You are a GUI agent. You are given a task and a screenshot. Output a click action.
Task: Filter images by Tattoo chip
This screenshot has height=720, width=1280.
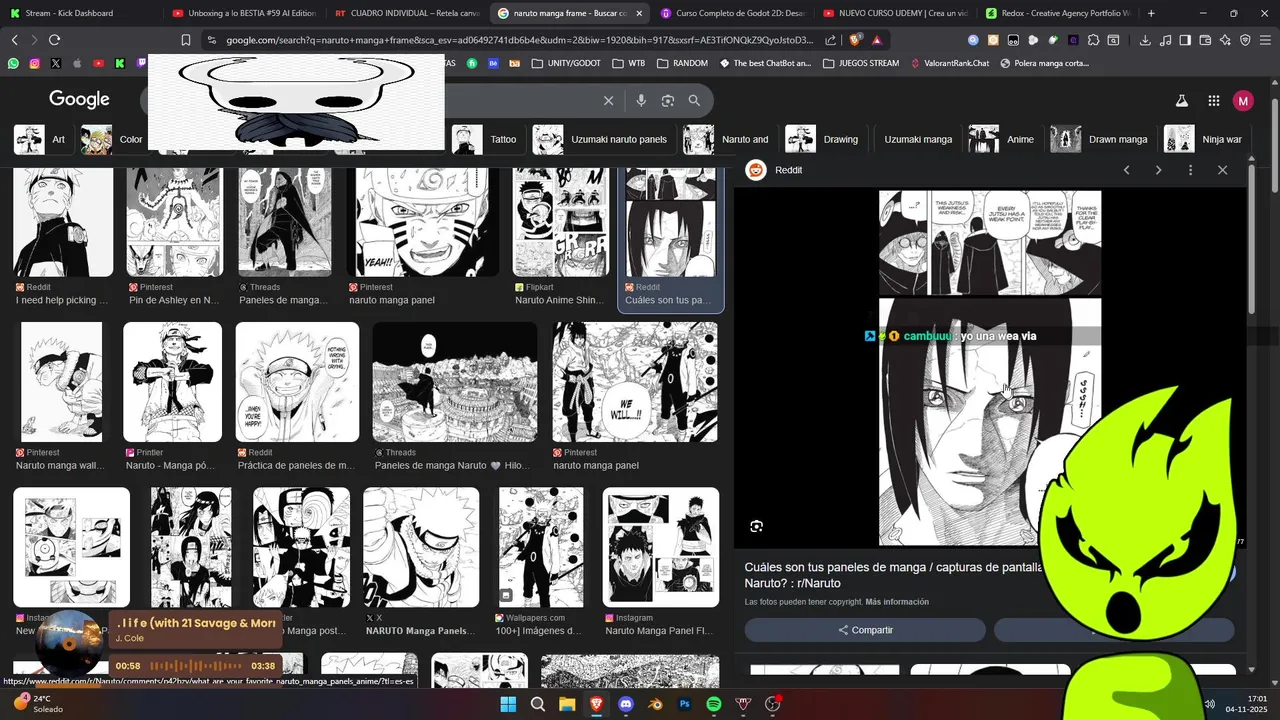tap(486, 139)
